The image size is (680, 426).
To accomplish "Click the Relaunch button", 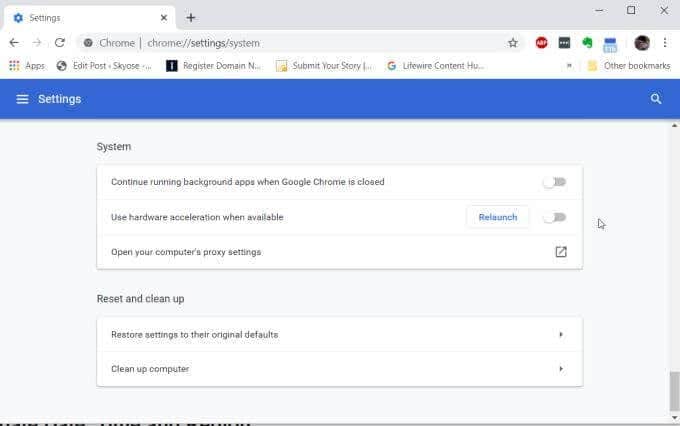I will [498, 217].
